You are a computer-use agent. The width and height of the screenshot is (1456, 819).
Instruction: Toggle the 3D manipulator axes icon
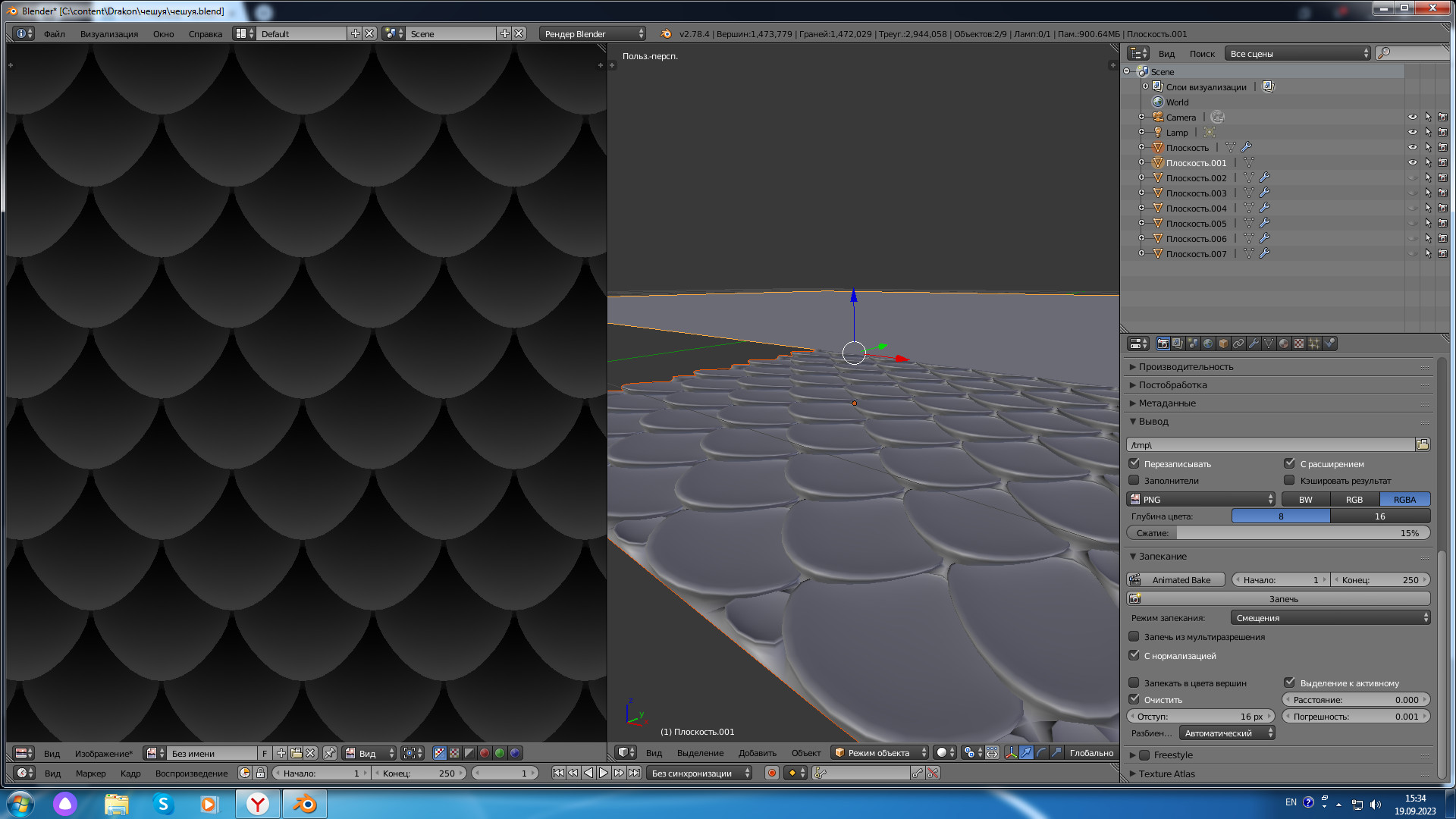pyautogui.click(x=1011, y=752)
